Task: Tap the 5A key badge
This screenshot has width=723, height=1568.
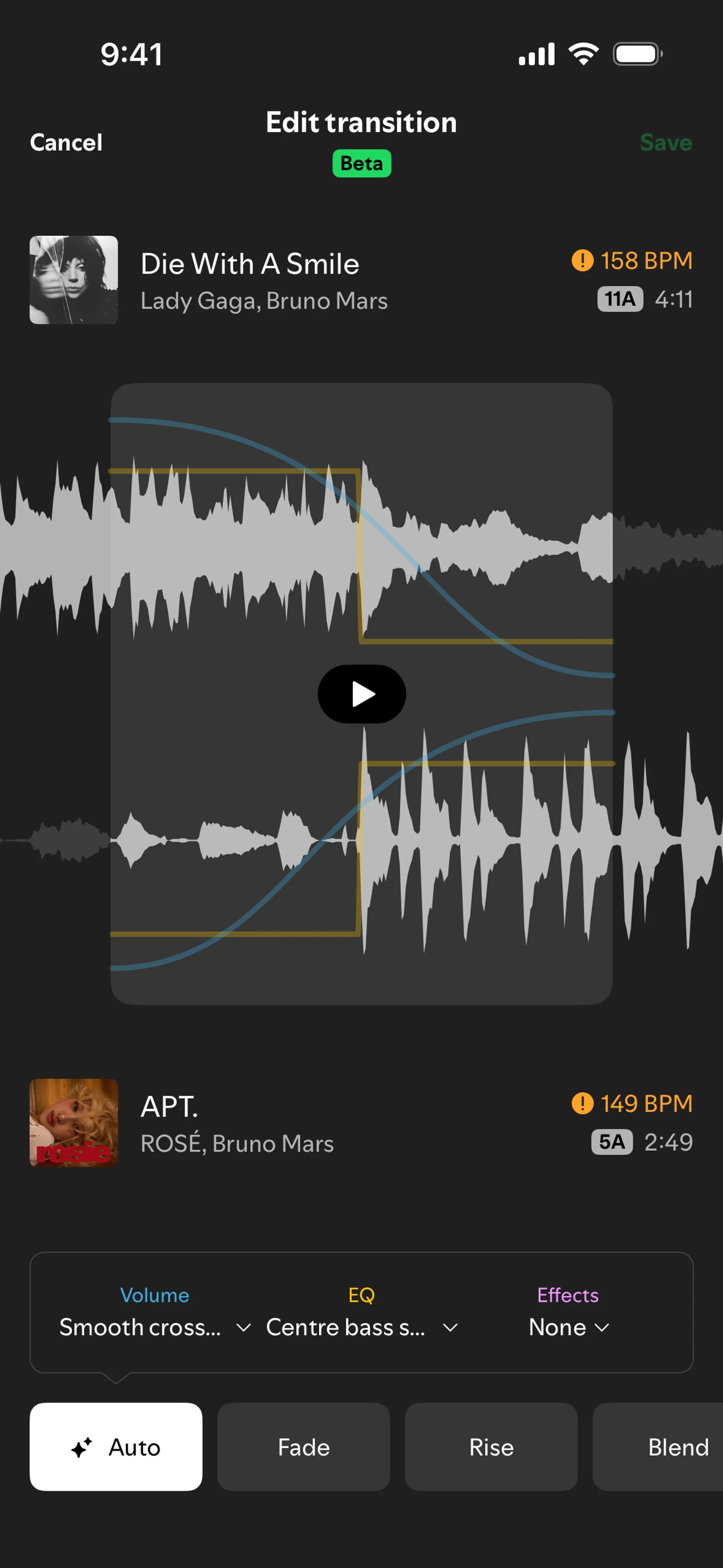Action: click(612, 1141)
